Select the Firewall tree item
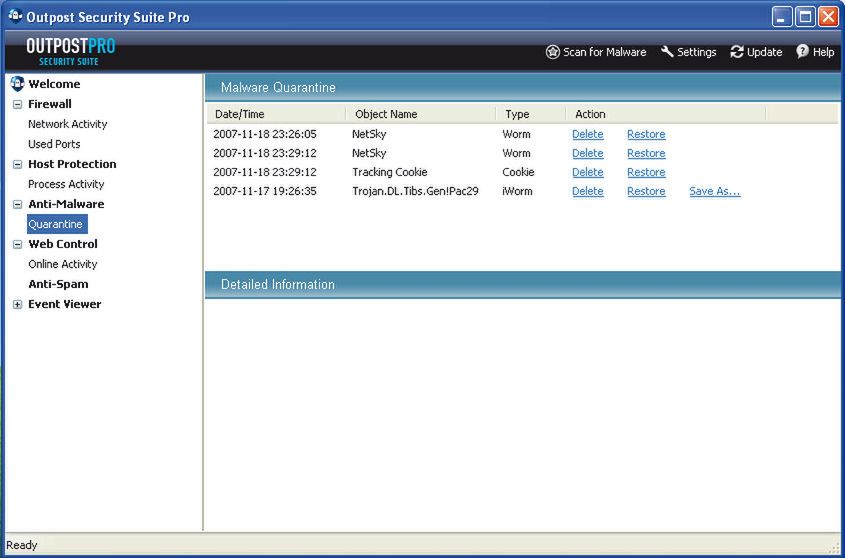The width and height of the screenshot is (845, 558). pyautogui.click(x=50, y=104)
